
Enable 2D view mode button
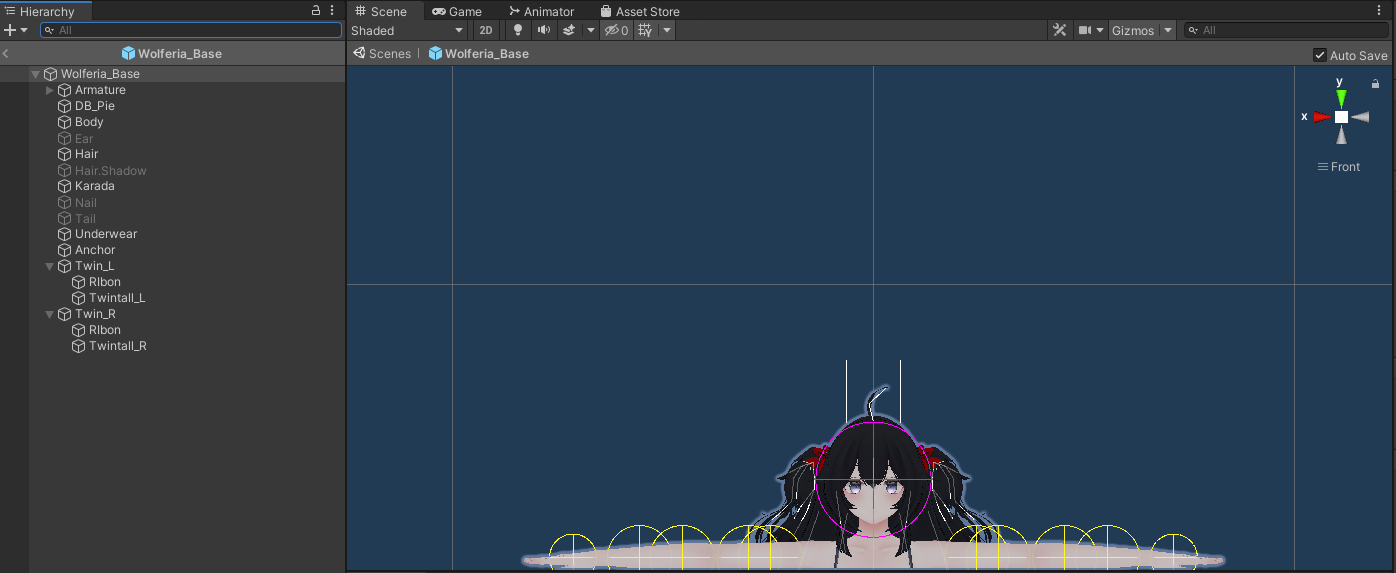(x=486, y=30)
